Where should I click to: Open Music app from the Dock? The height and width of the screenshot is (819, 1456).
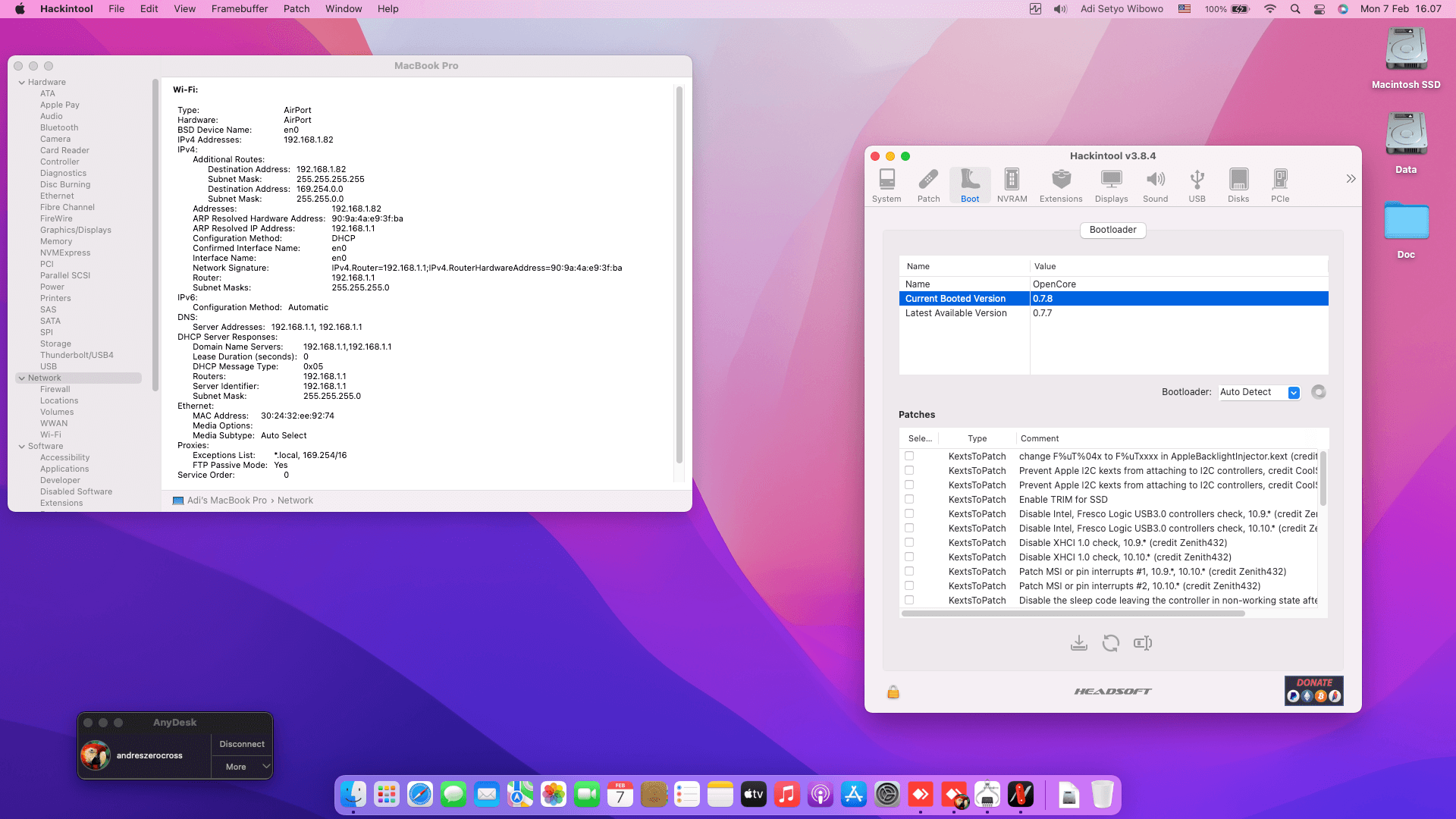coord(787,795)
